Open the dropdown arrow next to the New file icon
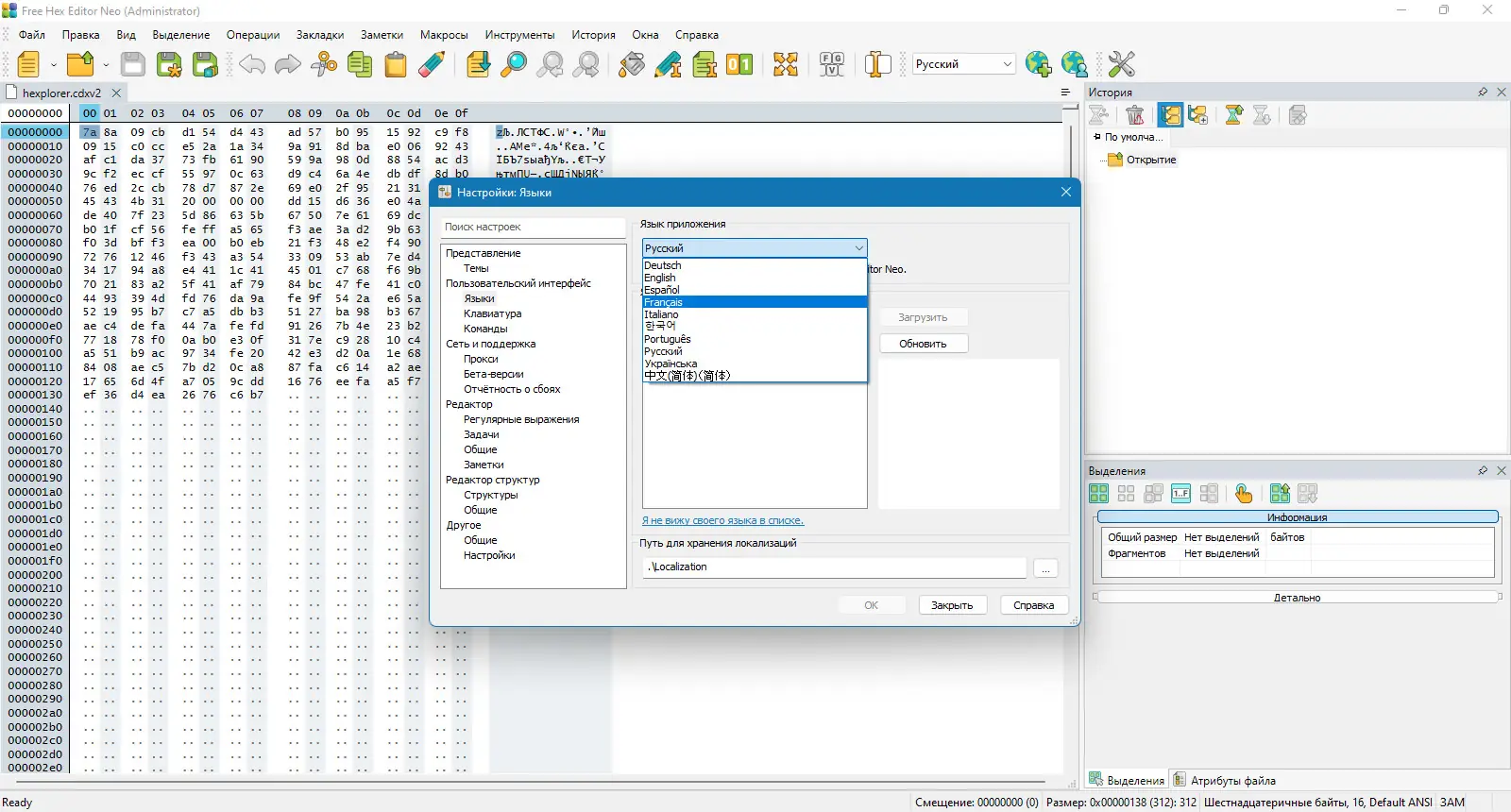The height and width of the screenshot is (812, 1511). coord(53,65)
